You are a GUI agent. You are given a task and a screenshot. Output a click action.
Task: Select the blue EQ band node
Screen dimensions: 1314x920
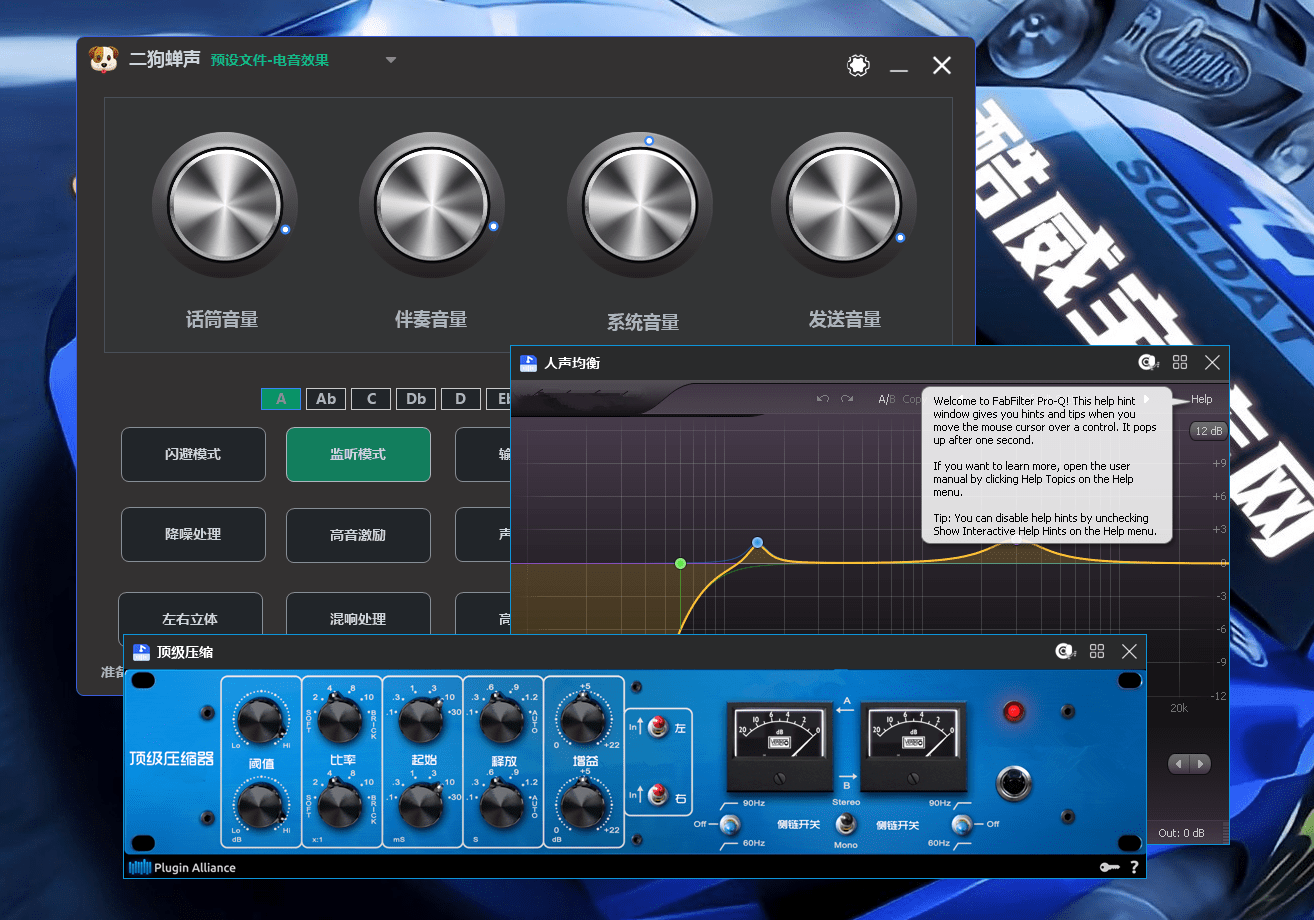point(757,542)
